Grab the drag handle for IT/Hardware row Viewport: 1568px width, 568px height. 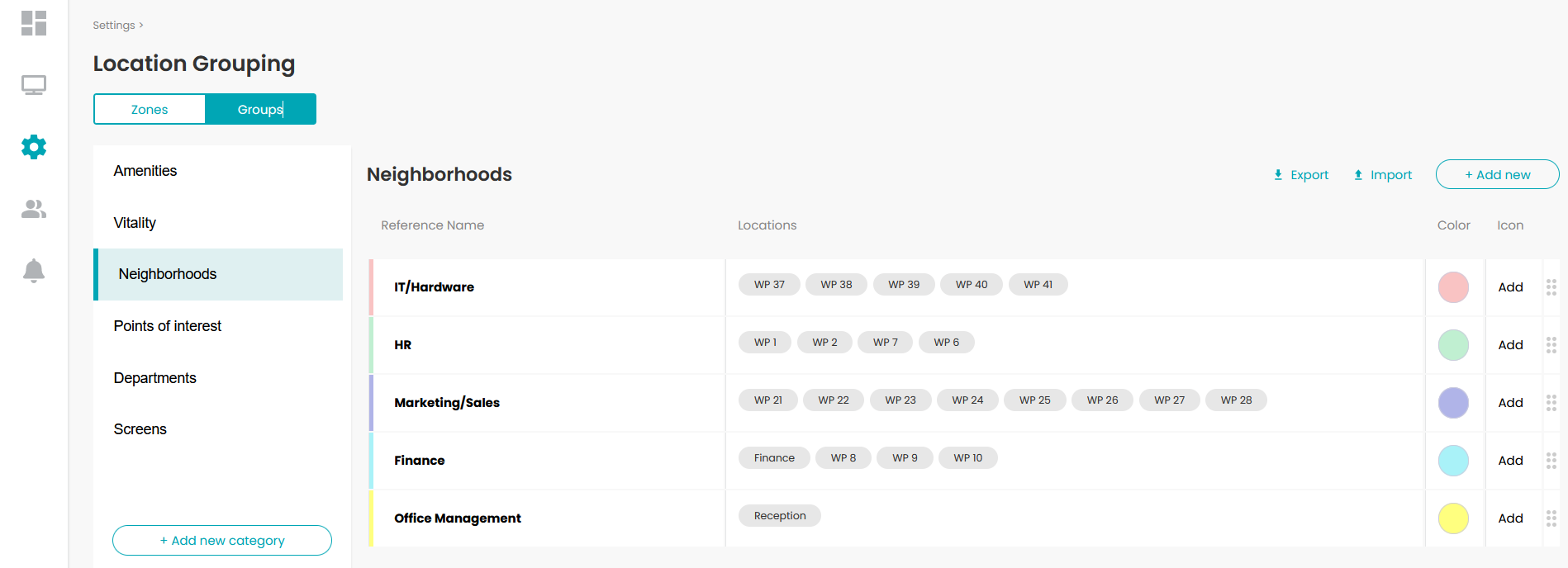pyautogui.click(x=1551, y=287)
